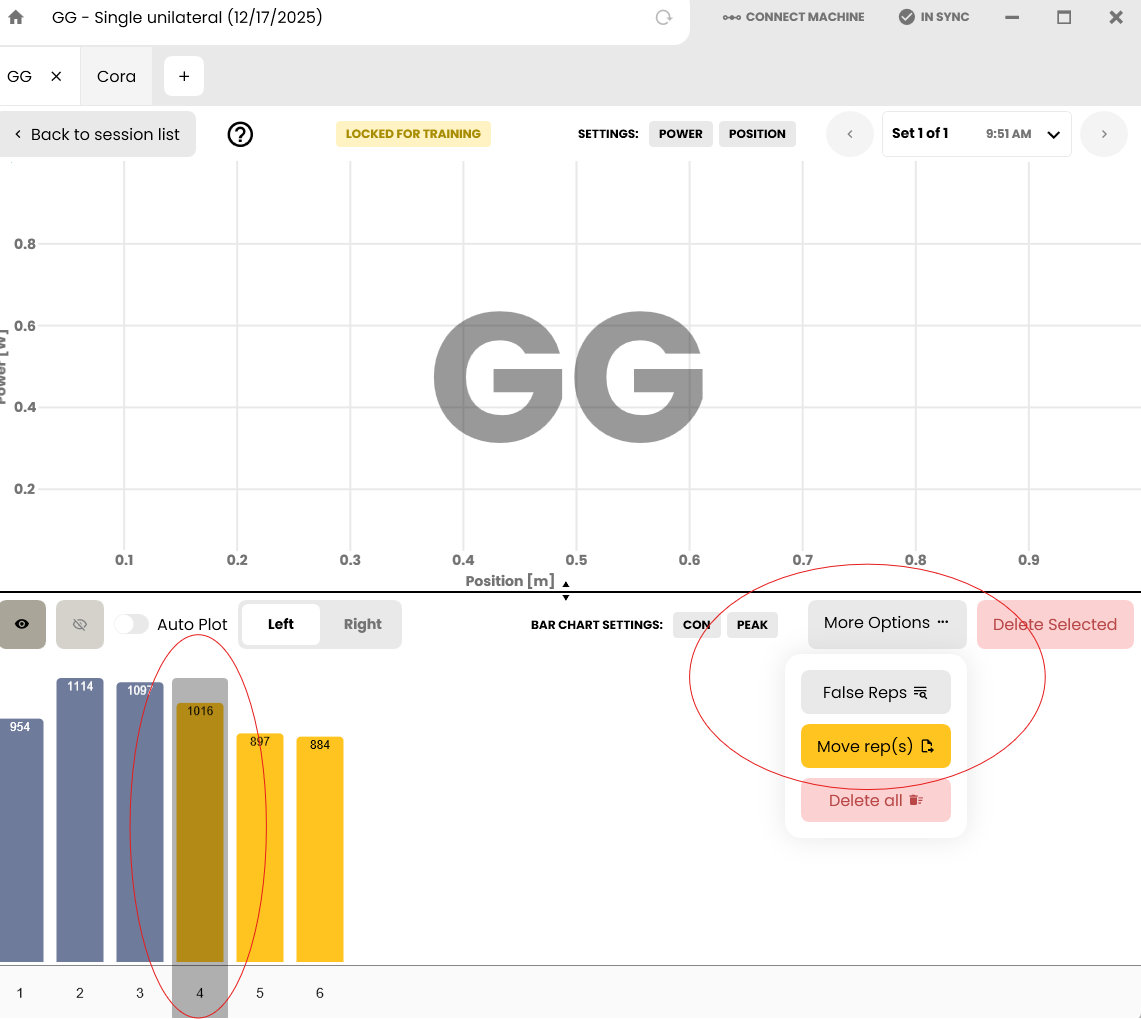Screen dimensions: 1141x1019
Task: Minimize the application window
Action: click(1011, 17)
